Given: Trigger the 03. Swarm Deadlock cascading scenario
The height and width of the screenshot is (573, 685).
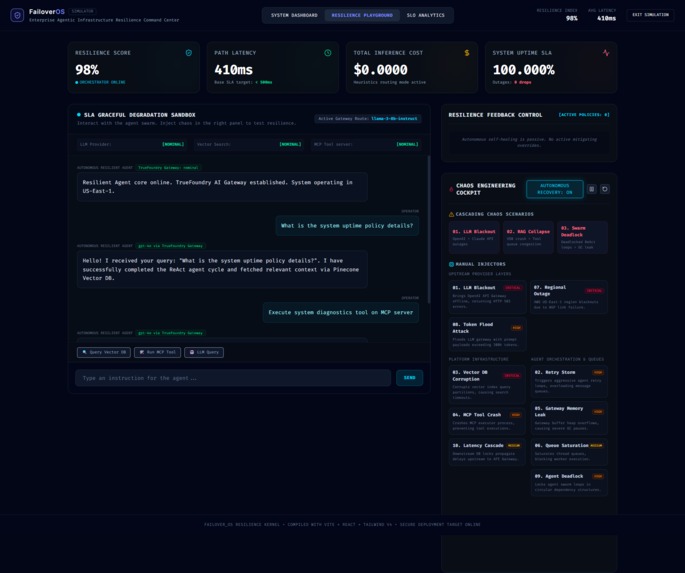Looking at the screenshot, I should point(582,238).
